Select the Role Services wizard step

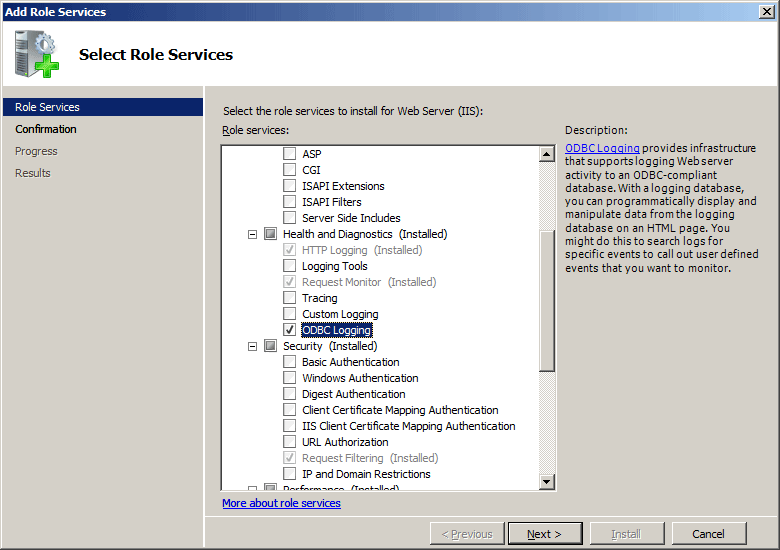click(103, 107)
